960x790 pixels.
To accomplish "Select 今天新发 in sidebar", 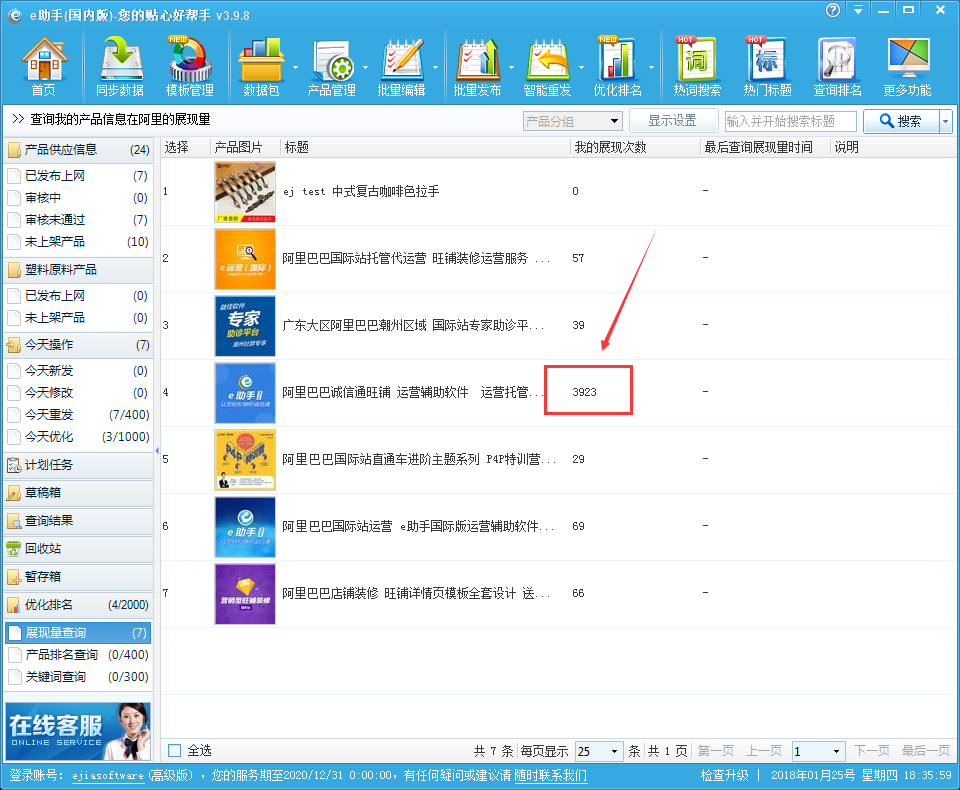I will click(78, 371).
